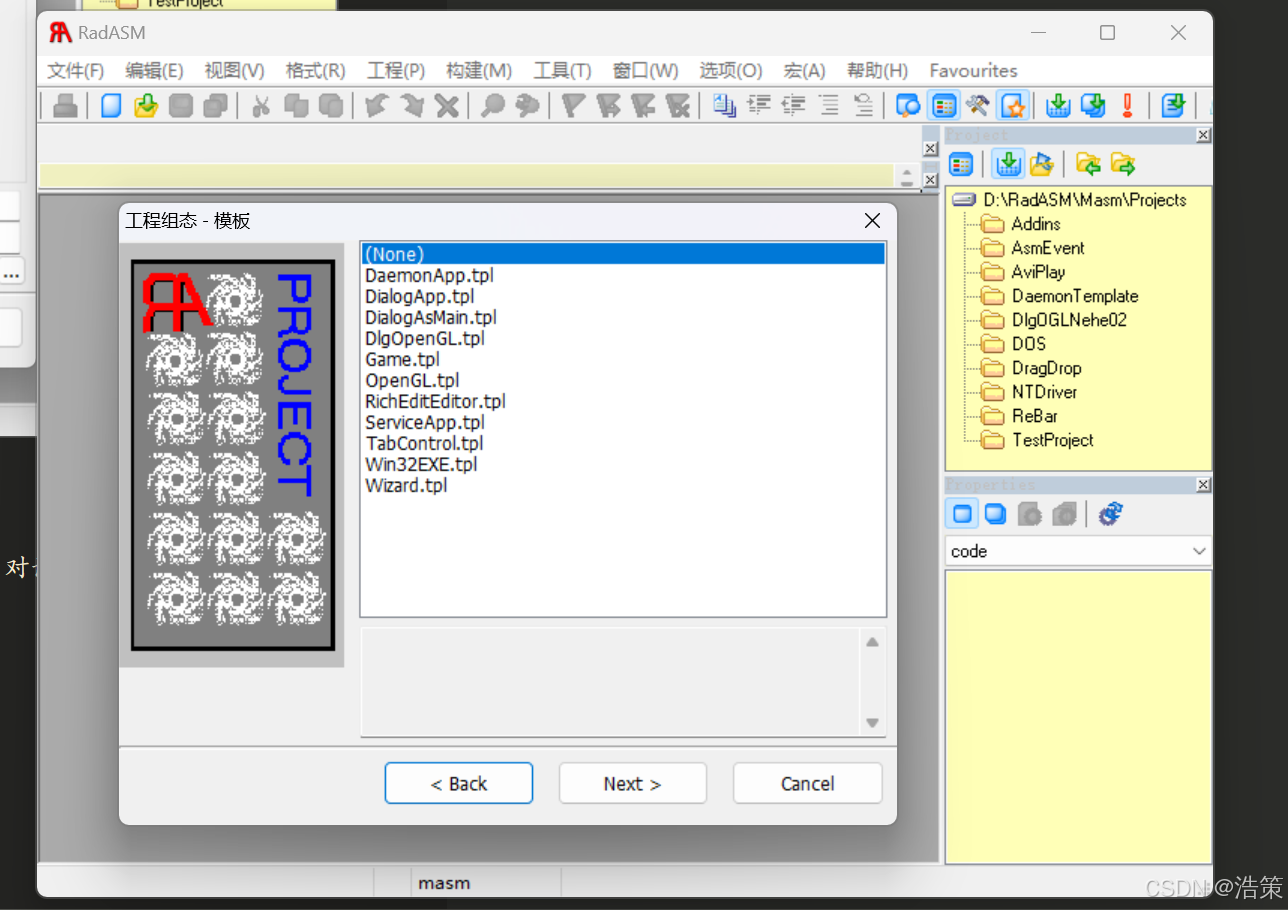This screenshot has height=910, width=1288.
Task: Click the refresh gear icon in Properties panel
Action: tap(1110, 514)
